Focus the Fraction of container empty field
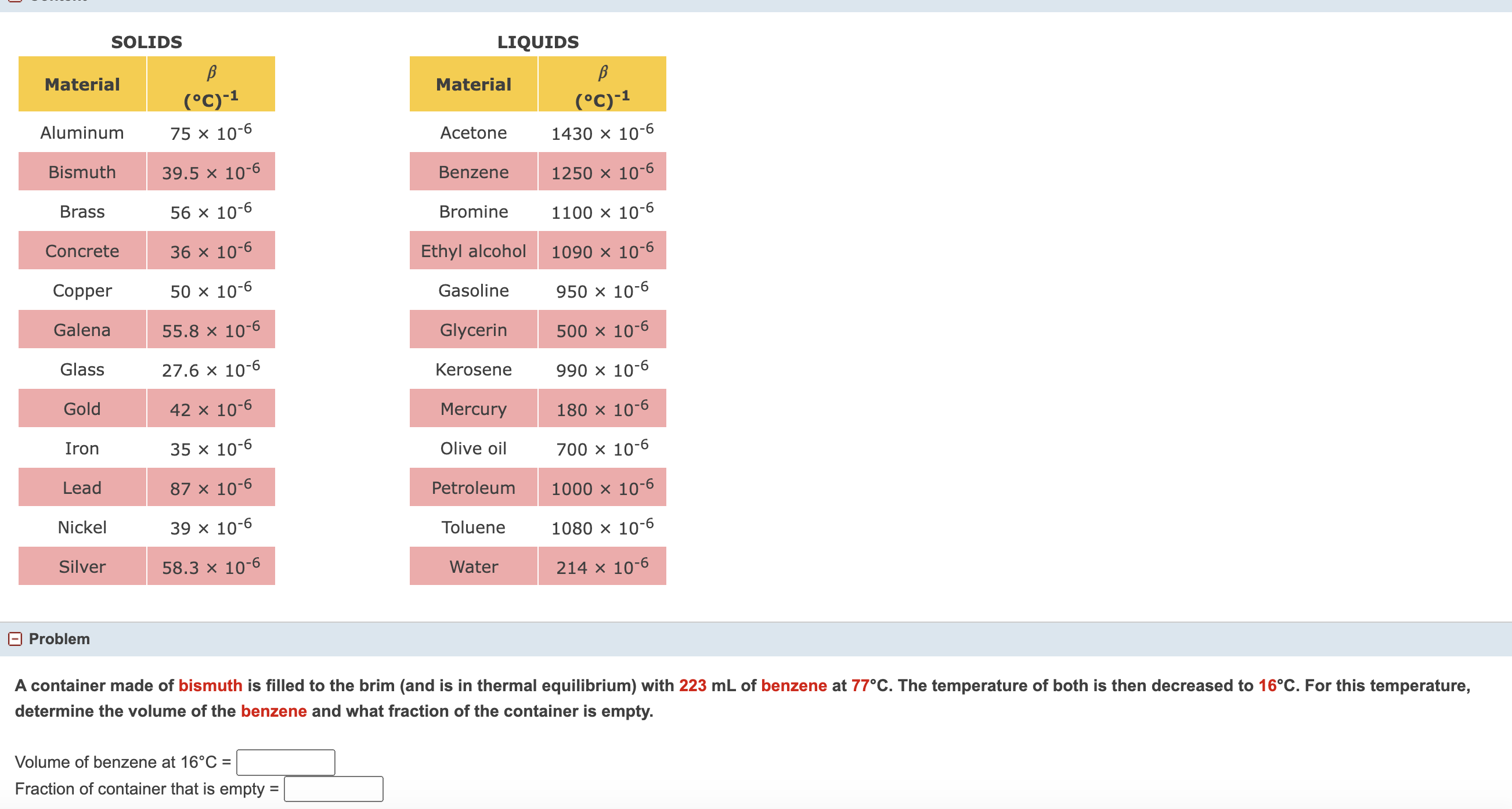Viewport: 1512px width, 809px height. point(333,789)
